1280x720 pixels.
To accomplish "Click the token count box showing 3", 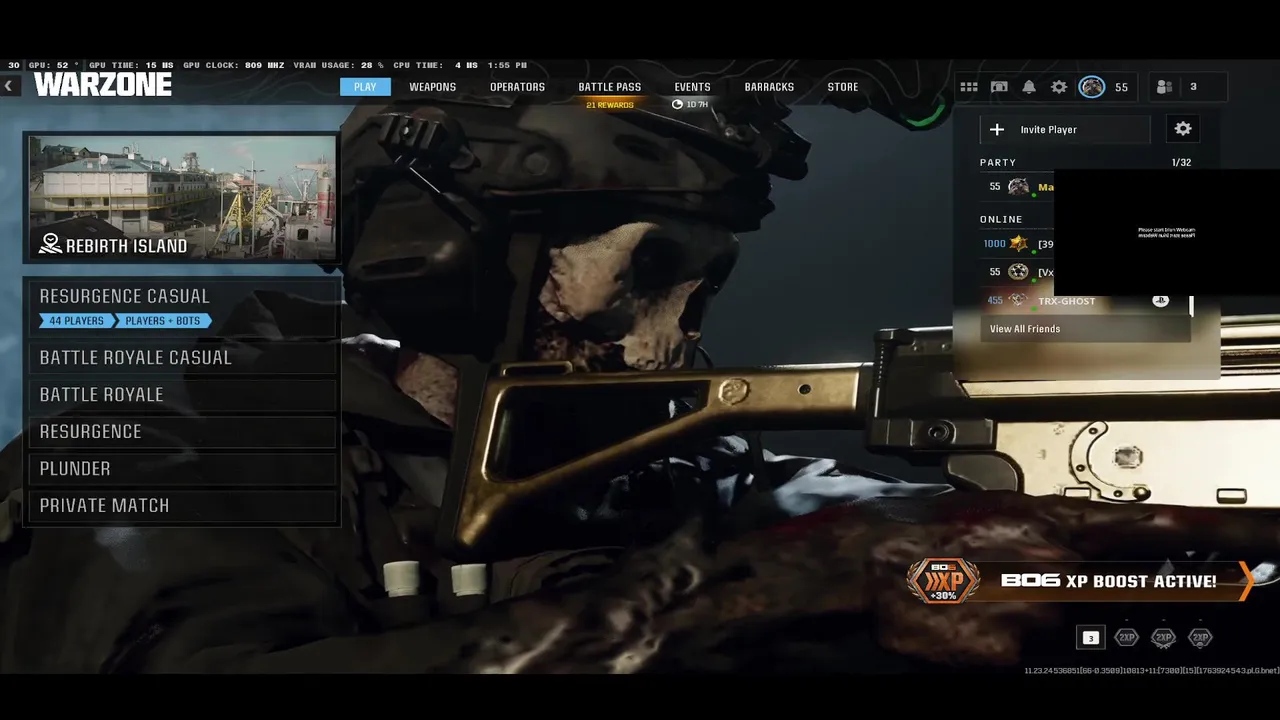I will click(1090, 637).
